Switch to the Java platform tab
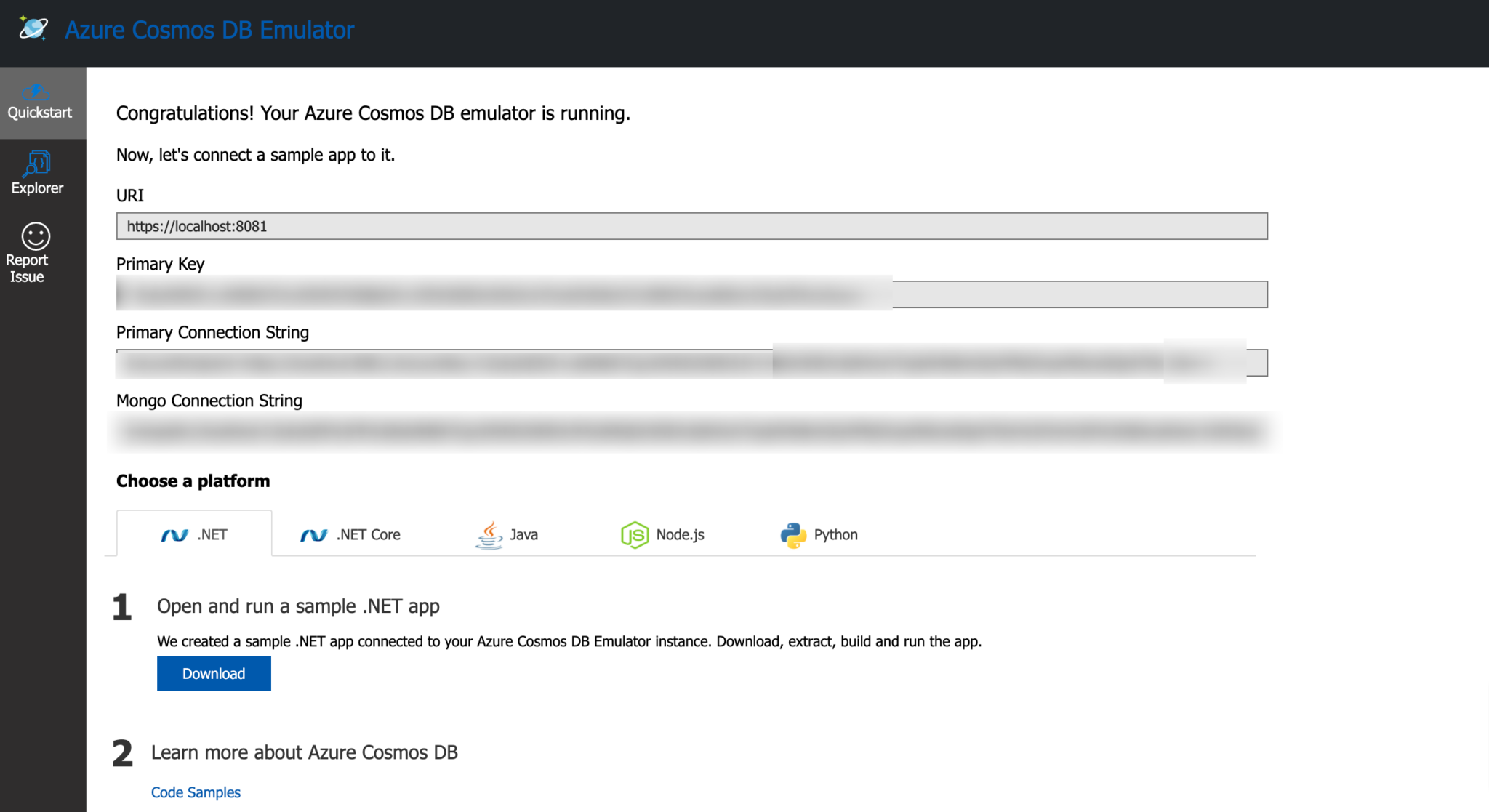 [507, 534]
